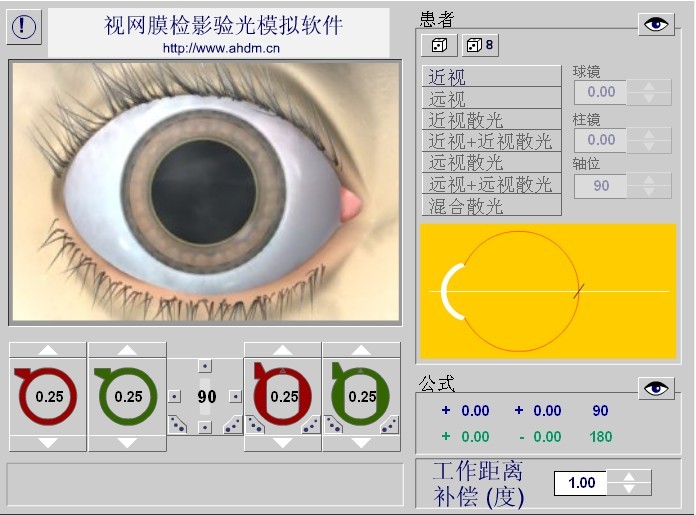
Task: Click down arrow below right green lens
Action: tap(361, 443)
